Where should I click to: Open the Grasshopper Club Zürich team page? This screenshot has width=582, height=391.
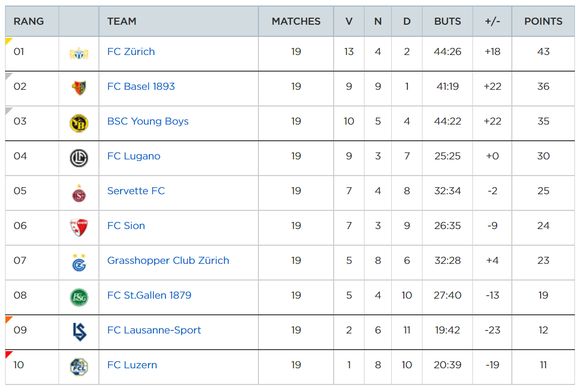[168, 260]
